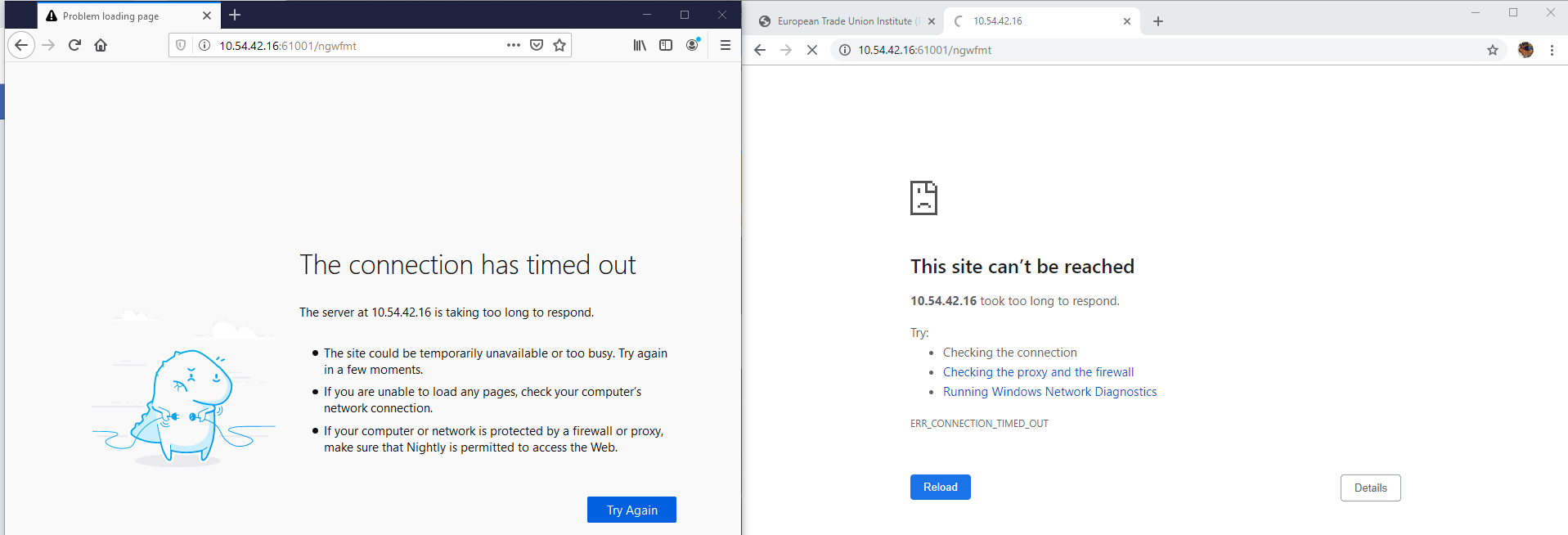Open 'Running Windows Network Diagnostics' link

tap(1049, 392)
